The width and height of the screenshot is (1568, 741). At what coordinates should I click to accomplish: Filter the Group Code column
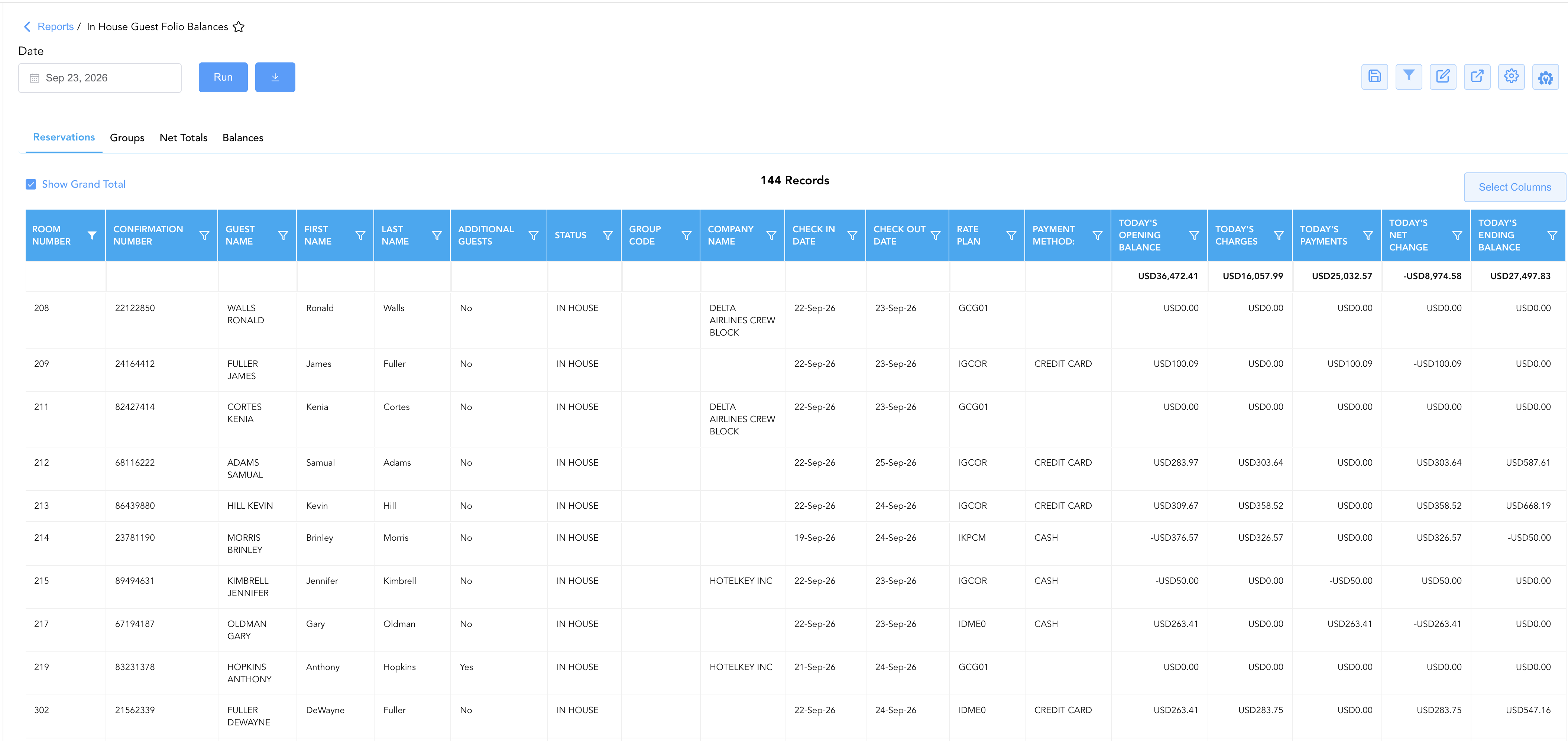pos(687,236)
